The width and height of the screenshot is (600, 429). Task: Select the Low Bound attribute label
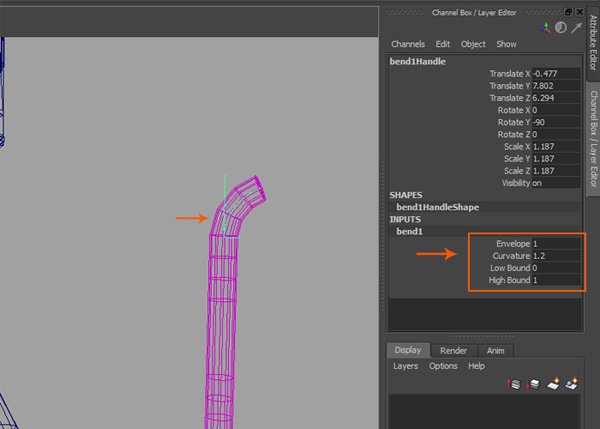[x=510, y=268]
